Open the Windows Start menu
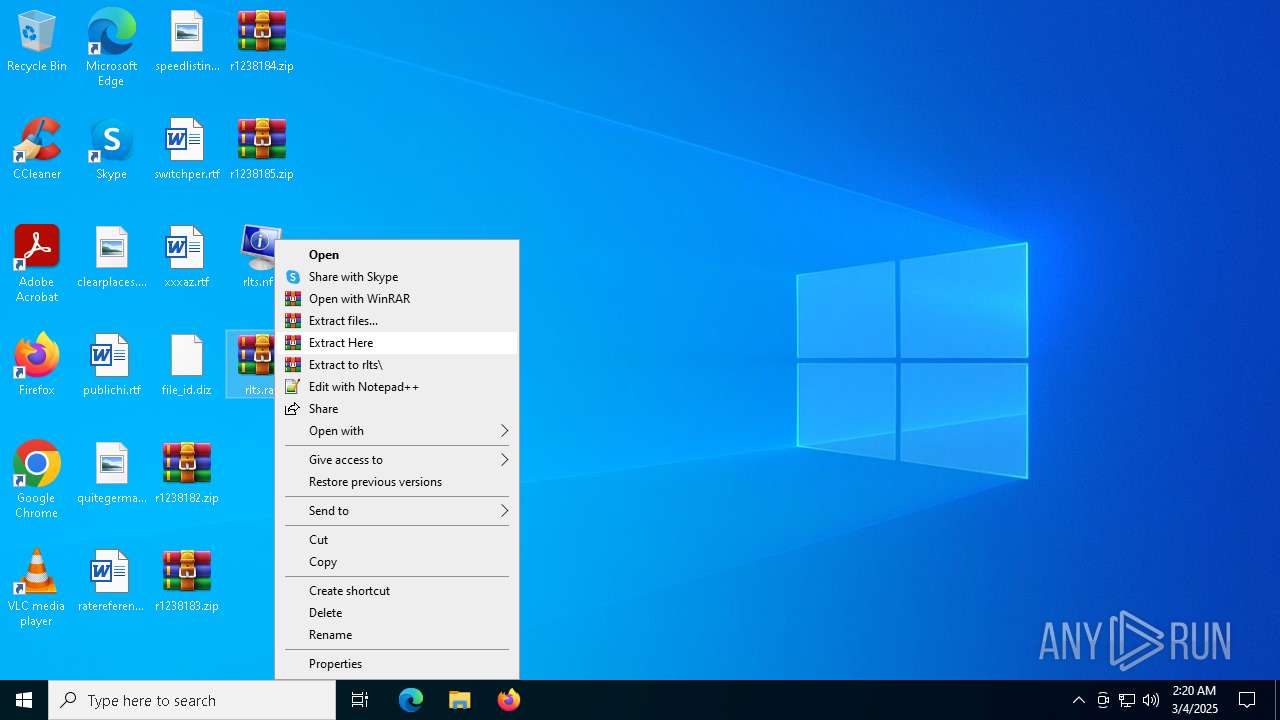 24,700
